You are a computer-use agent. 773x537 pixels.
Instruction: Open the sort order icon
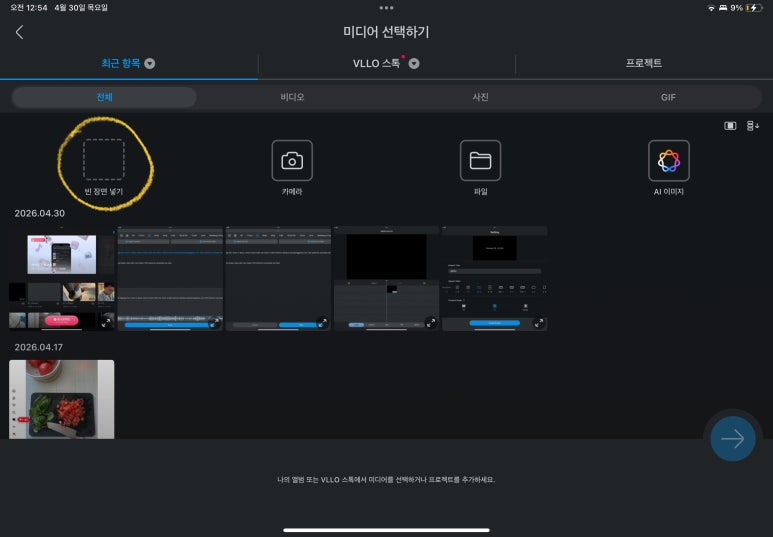(x=752, y=126)
